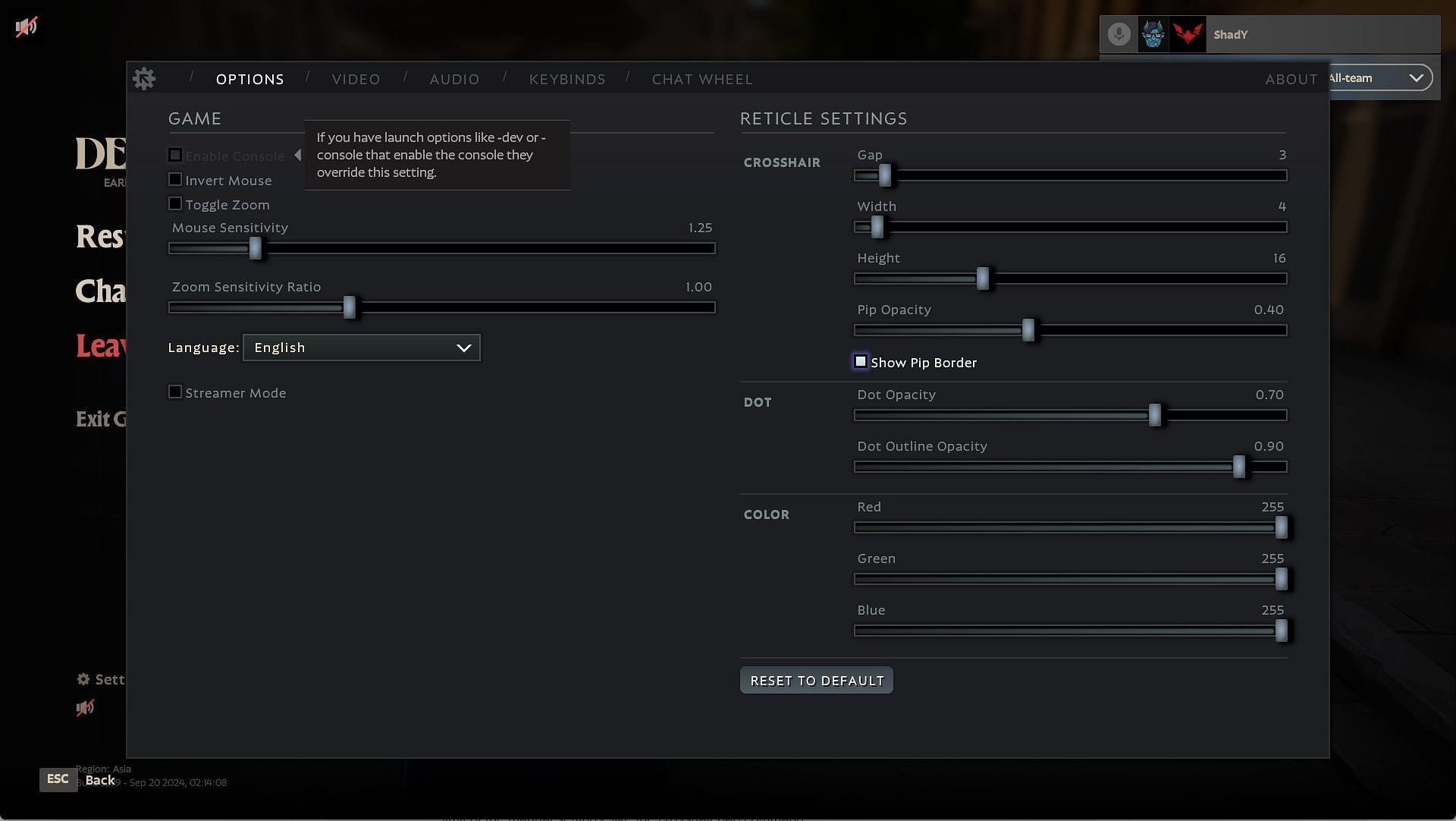The height and width of the screenshot is (821, 1456).
Task: Toggle the Show Pip Border checkbox
Action: (x=859, y=362)
